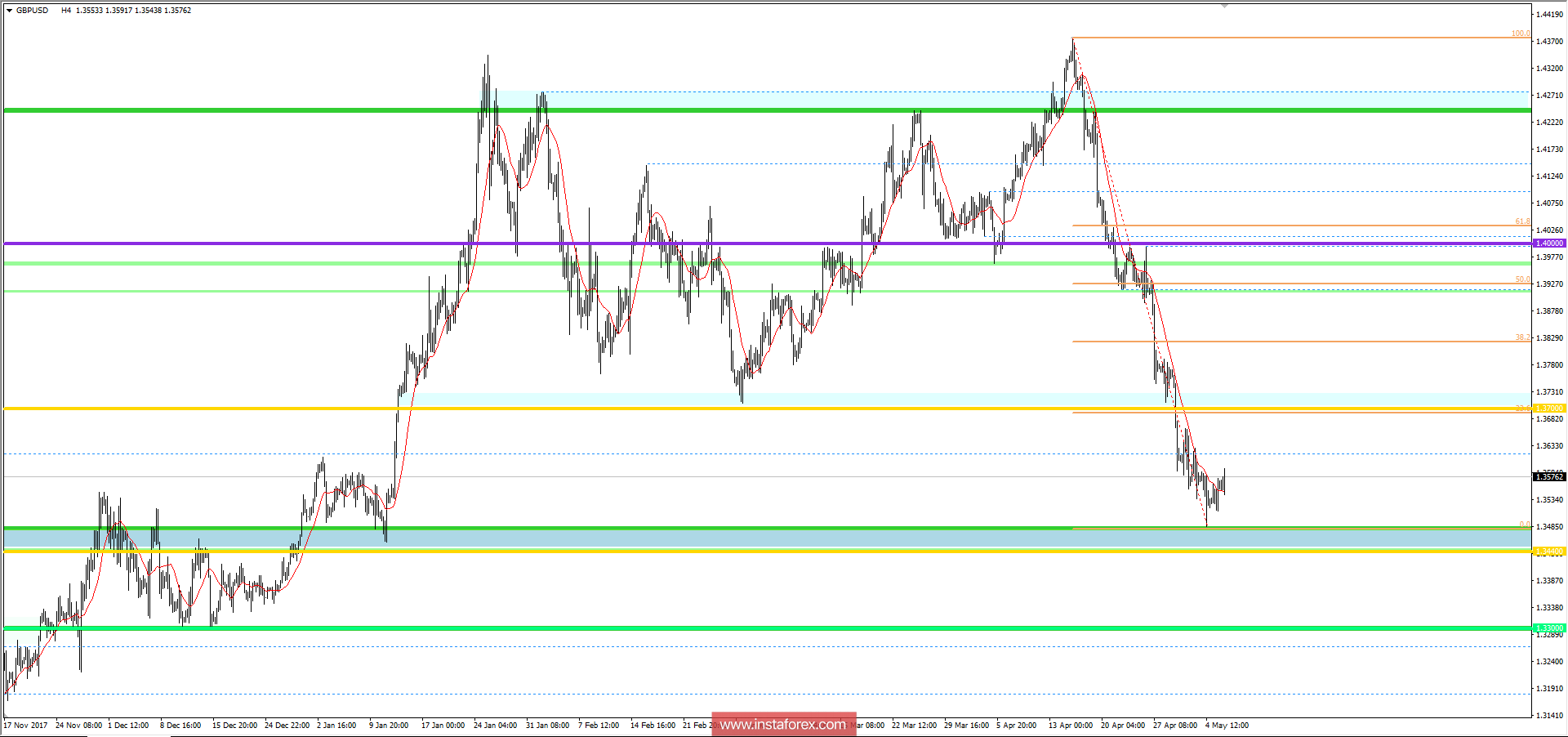The height and width of the screenshot is (737, 1568).
Task: Click the black 1.35762 current price label
Action: pyautogui.click(x=1549, y=476)
